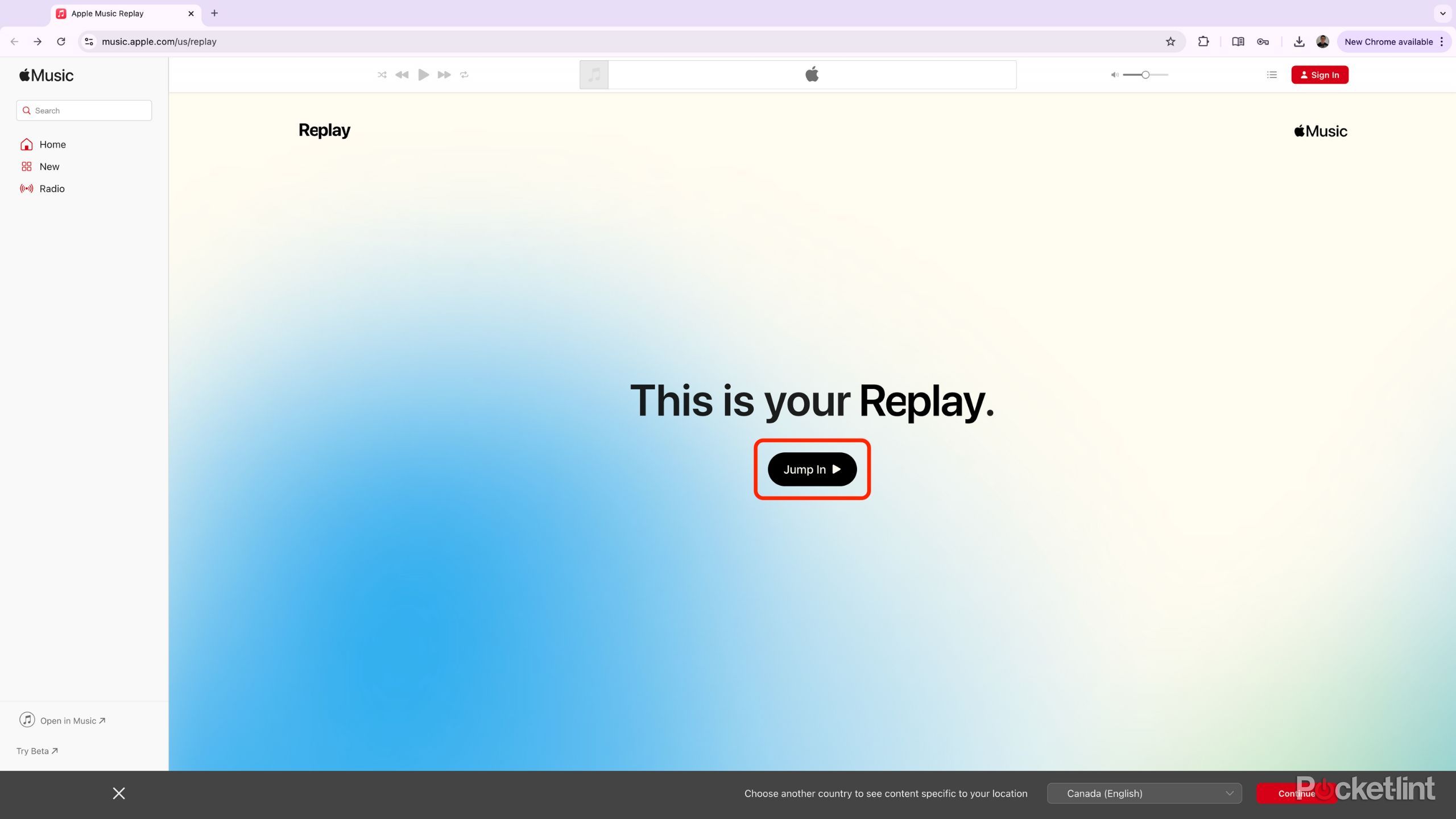Toggle the bookmark star for this page

(x=1171, y=41)
